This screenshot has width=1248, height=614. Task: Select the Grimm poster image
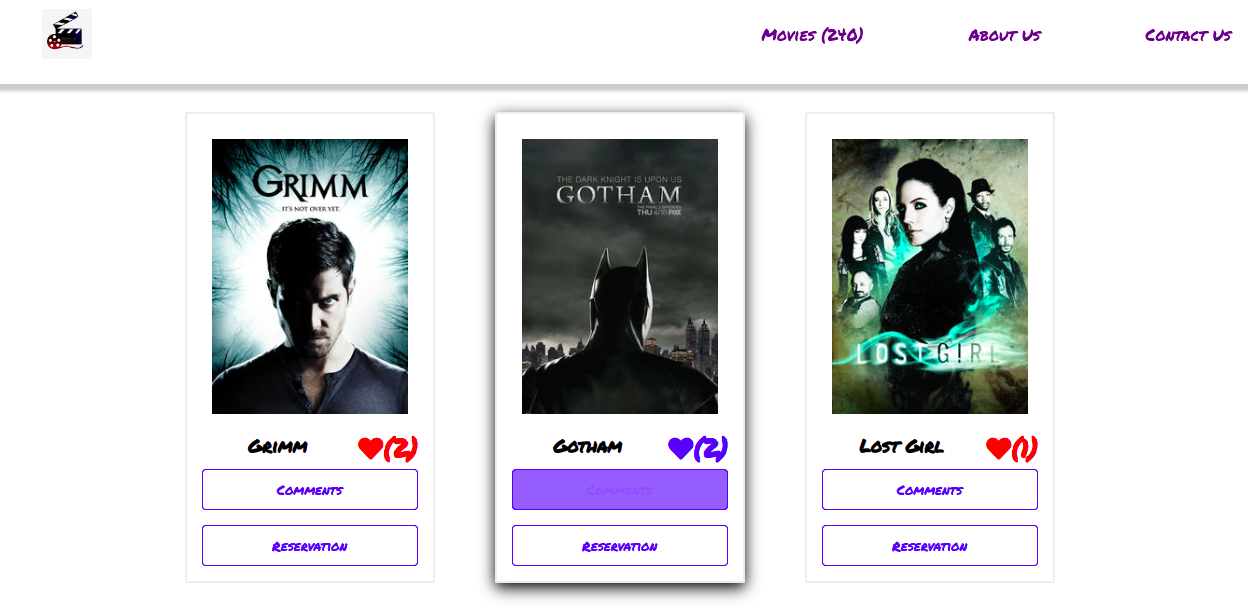310,276
